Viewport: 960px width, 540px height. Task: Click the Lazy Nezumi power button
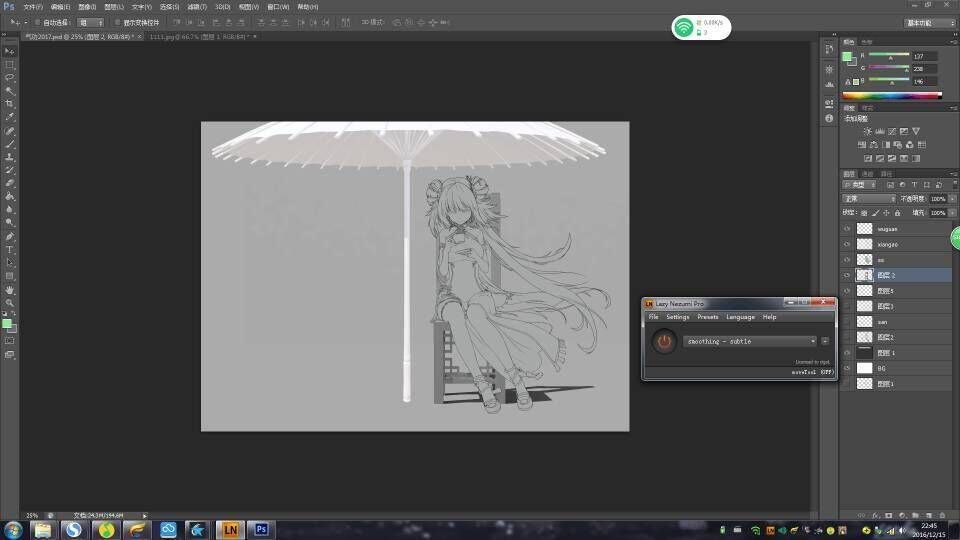click(x=664, y=341)
